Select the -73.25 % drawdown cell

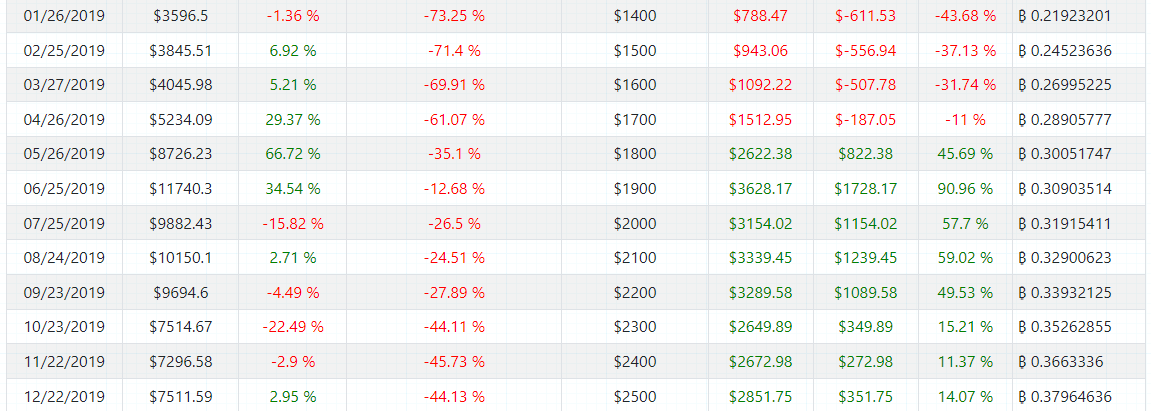coord(454,15)
